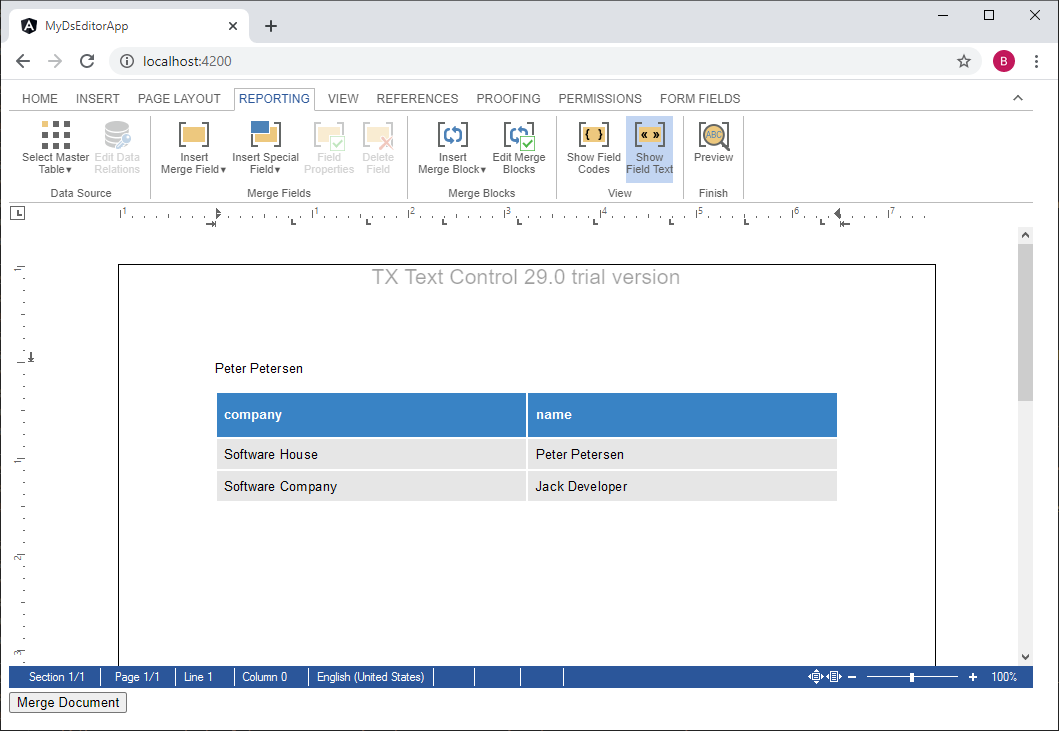Click the vertical scrollbar thumb
Image resolution: width=1059 pixels, height=731 pixels.
click(1025, 322)
